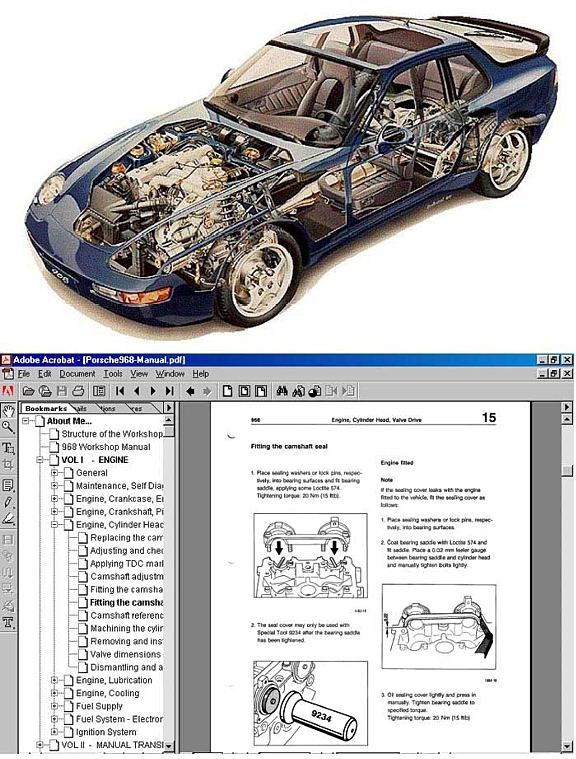576x759 pixels.
Task: Open the View menu
Action: (139, 374)
